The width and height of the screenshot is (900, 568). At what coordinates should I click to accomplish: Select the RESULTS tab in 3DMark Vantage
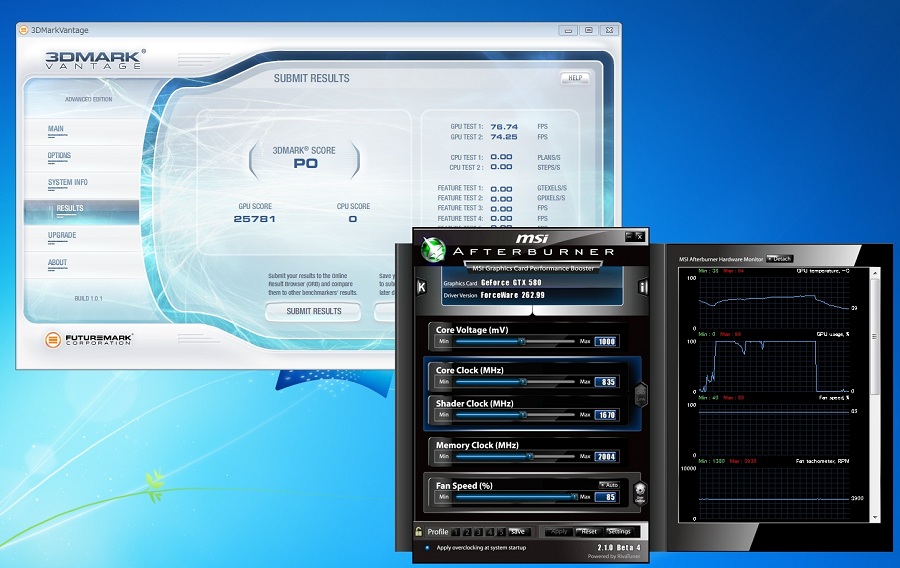click(x=82, y=211)
